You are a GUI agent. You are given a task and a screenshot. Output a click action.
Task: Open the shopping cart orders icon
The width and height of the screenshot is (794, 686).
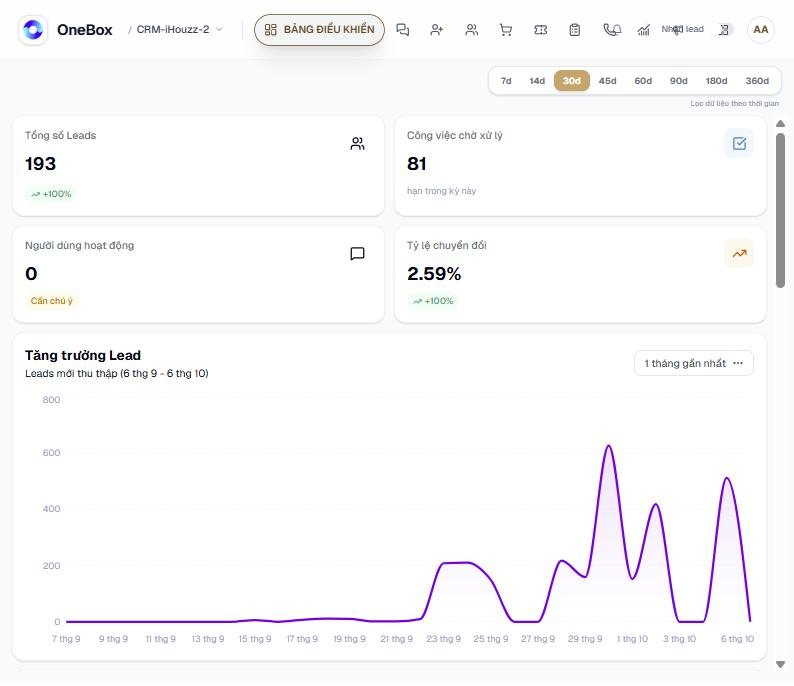click(x=505, y=30)
